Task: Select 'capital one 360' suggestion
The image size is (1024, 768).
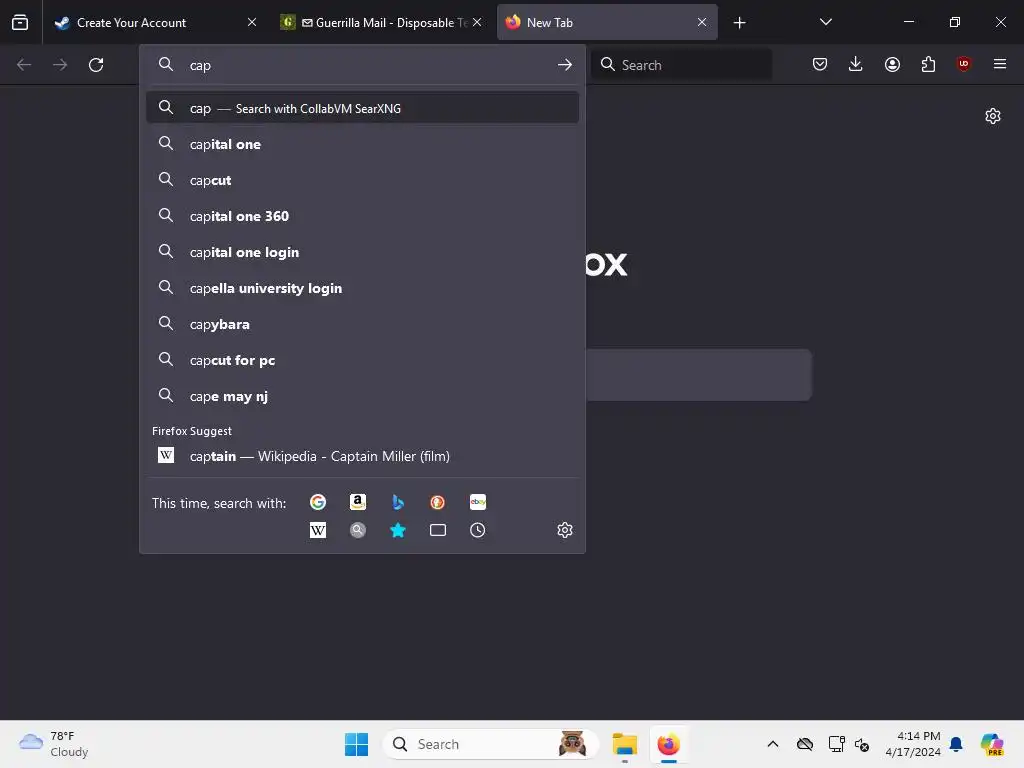Action: pyautogui.click(x=362, y=216)
